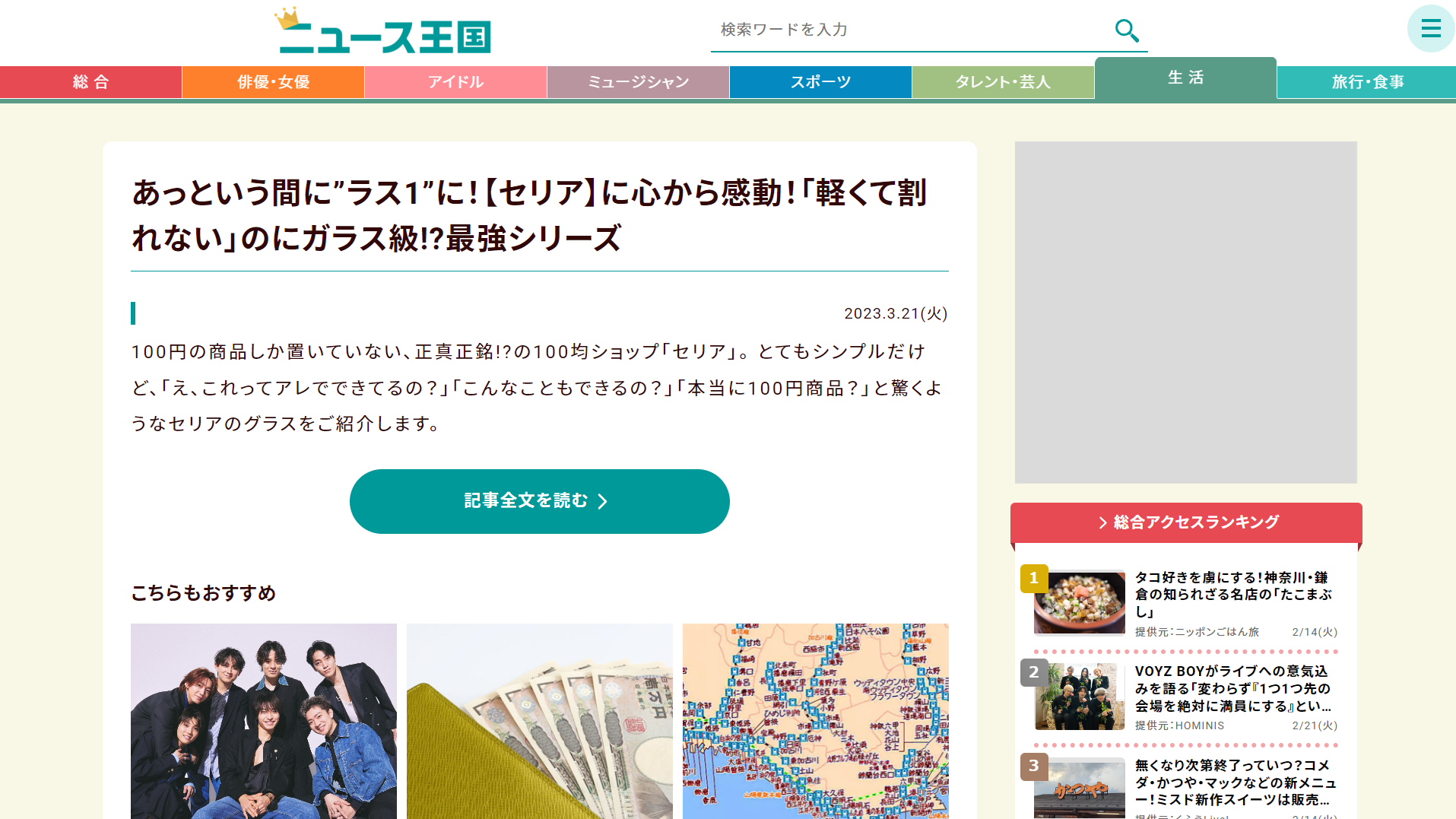Open the recommended yen banknotes article
Image resolution: width=1456 pixels, height=819 pixels.
click(540, 721)
